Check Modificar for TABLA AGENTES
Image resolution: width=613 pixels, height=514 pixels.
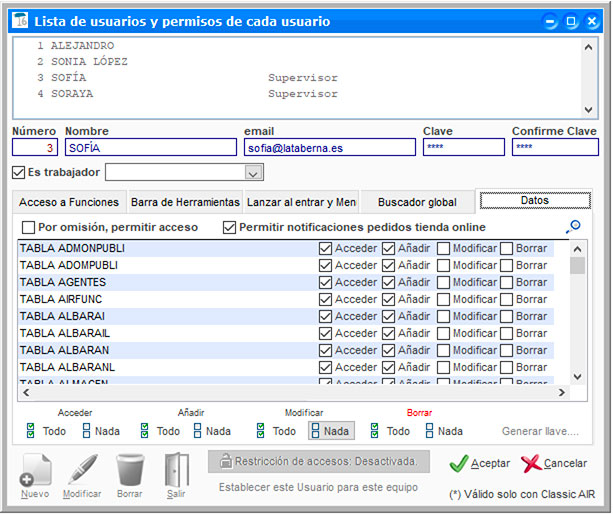[443, 282]
